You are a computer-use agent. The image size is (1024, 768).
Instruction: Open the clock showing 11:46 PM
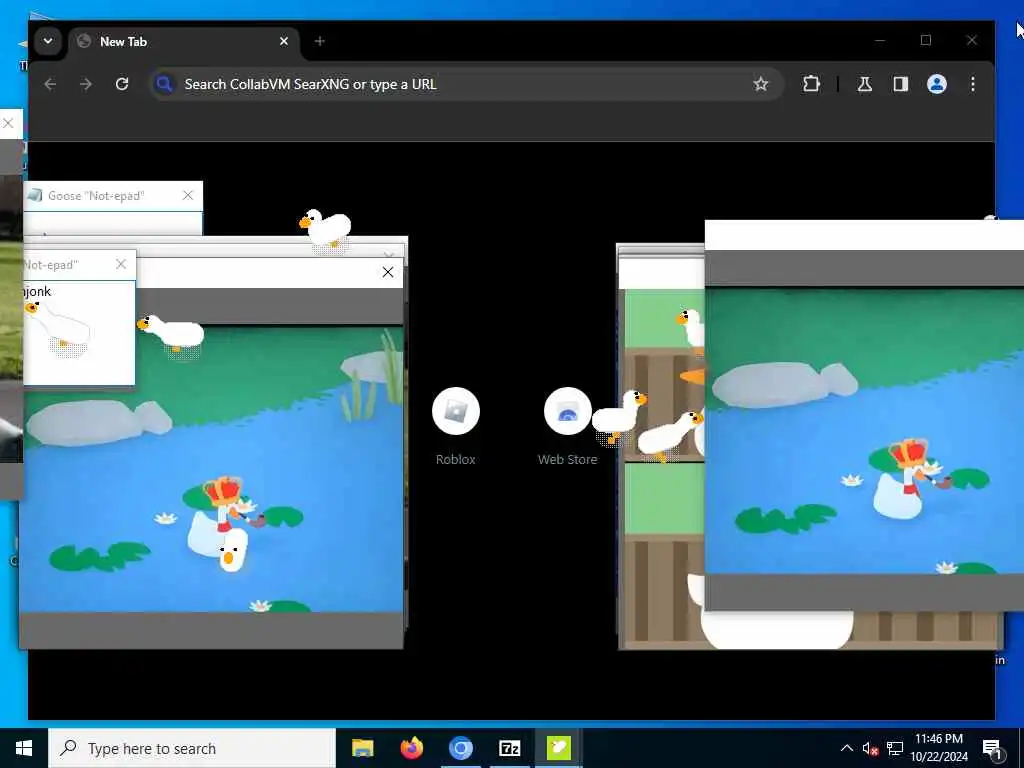coord(938,748)
